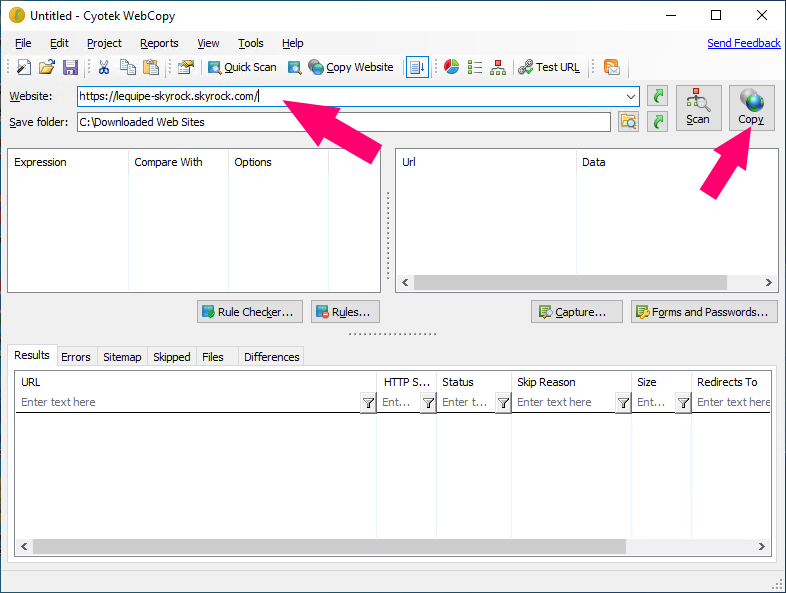Click the Redirects To filter text box

[732, 402]
